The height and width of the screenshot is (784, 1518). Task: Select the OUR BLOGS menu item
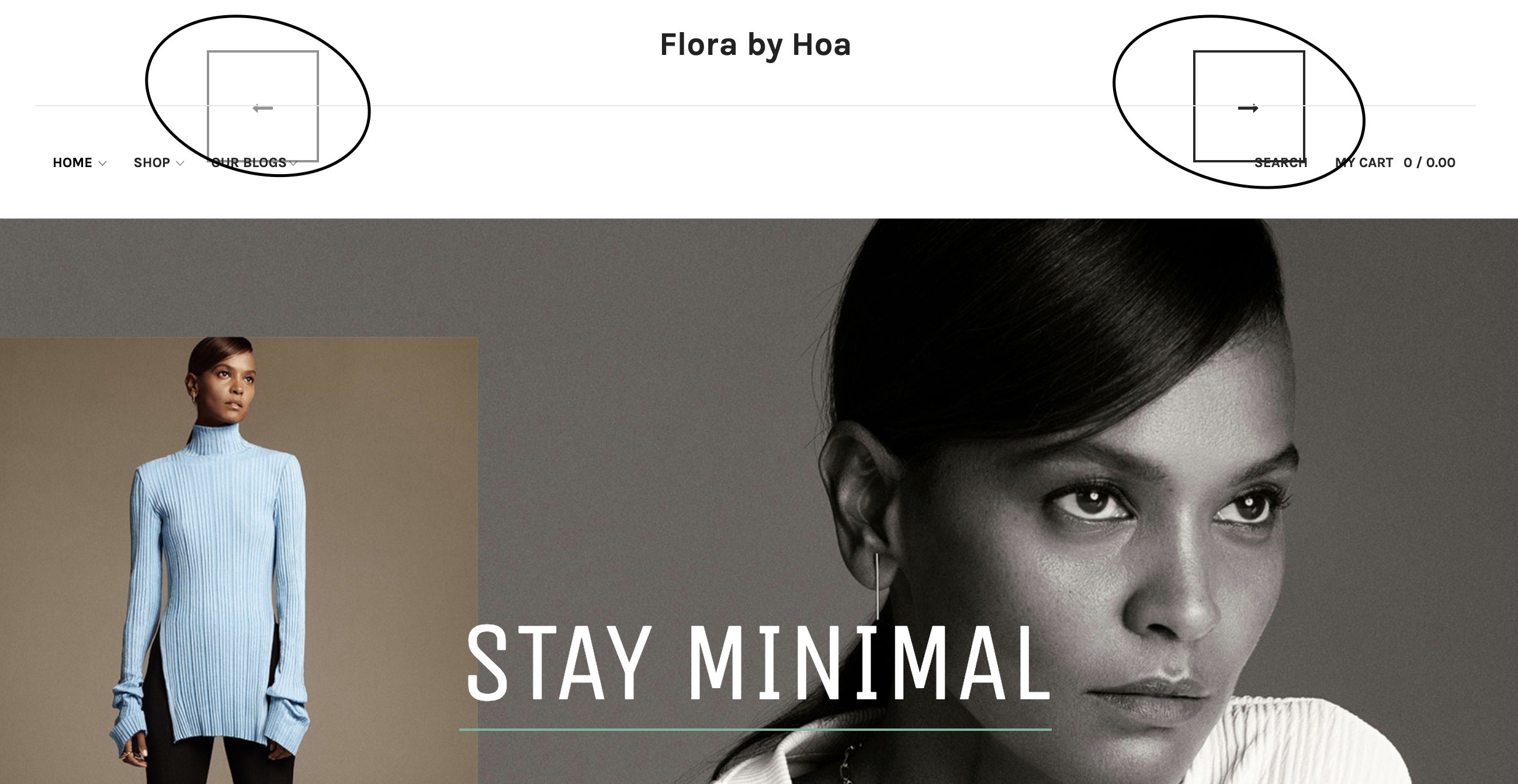(249, 162)
